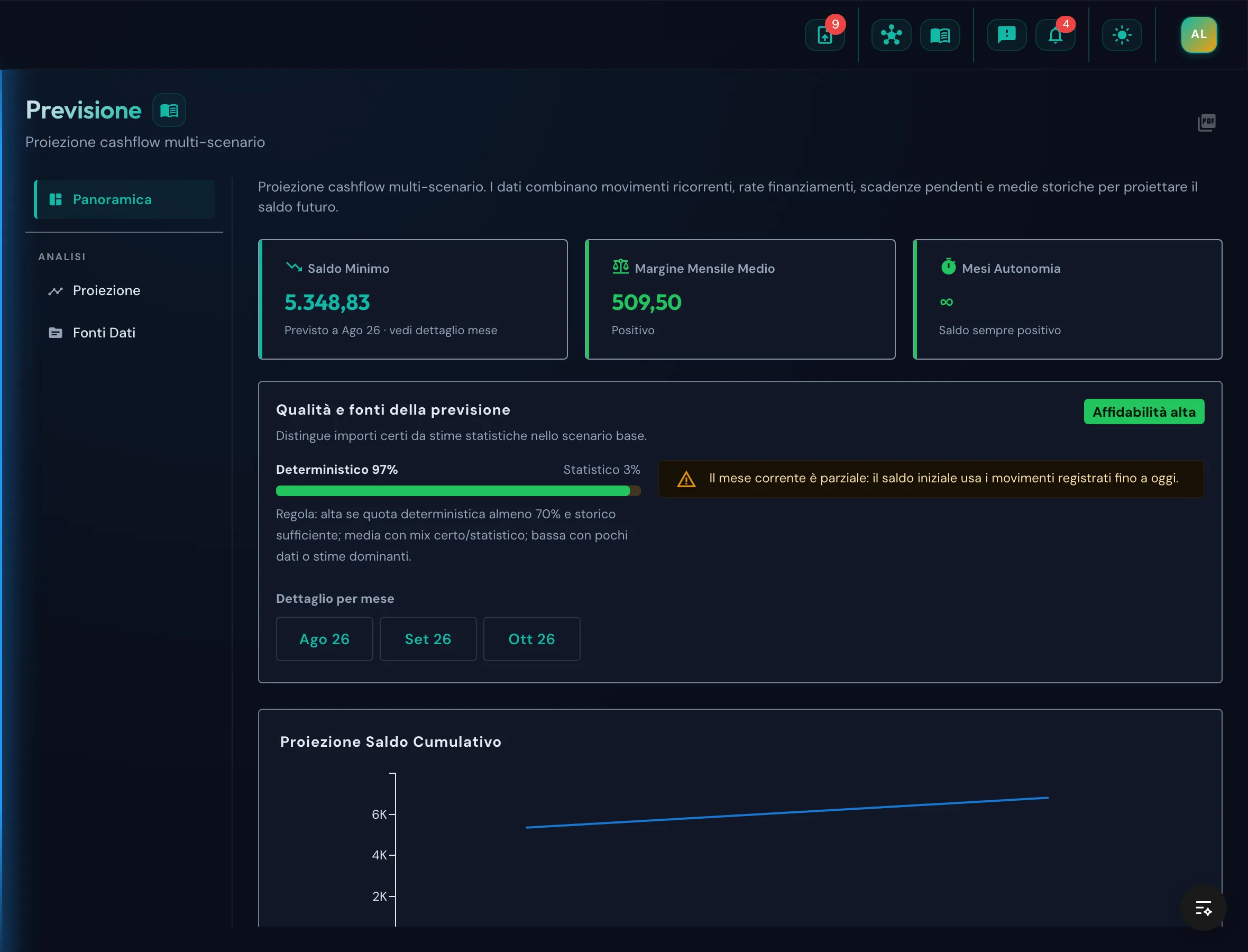Image resolution: width=1248 pixels, height=952 pixels.
Task: Show the Set 26 month detail
Action: pyautogui.click(x=428, y=639)
